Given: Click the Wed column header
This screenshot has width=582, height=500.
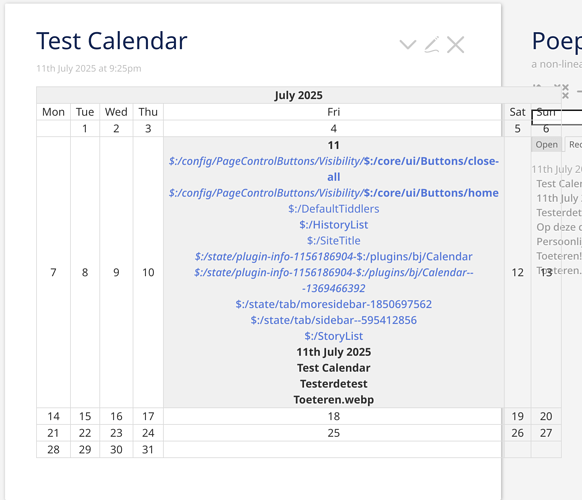Looking at the screenshot, I should 116,112.
